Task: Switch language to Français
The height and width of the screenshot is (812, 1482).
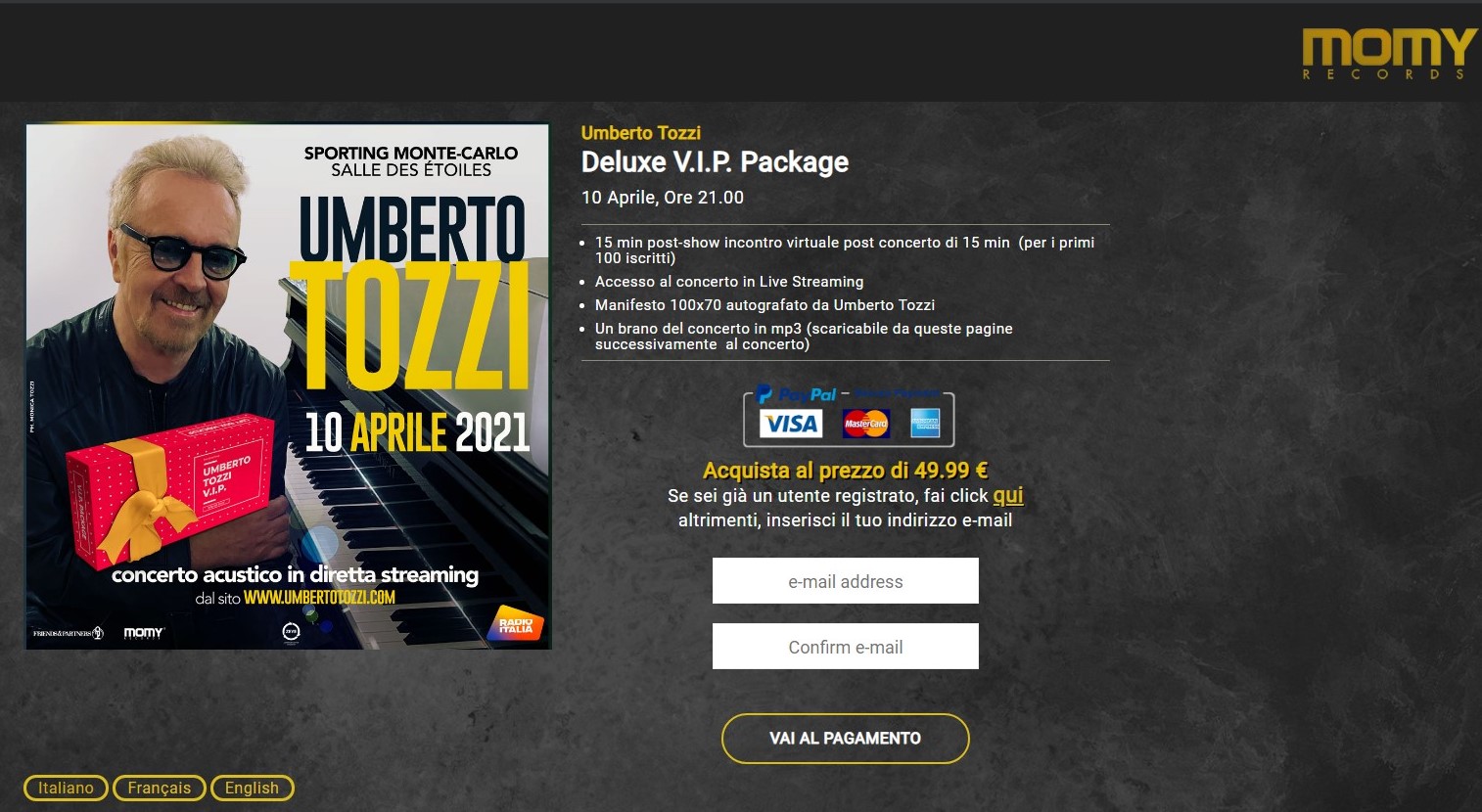Action: click(160, 788)
